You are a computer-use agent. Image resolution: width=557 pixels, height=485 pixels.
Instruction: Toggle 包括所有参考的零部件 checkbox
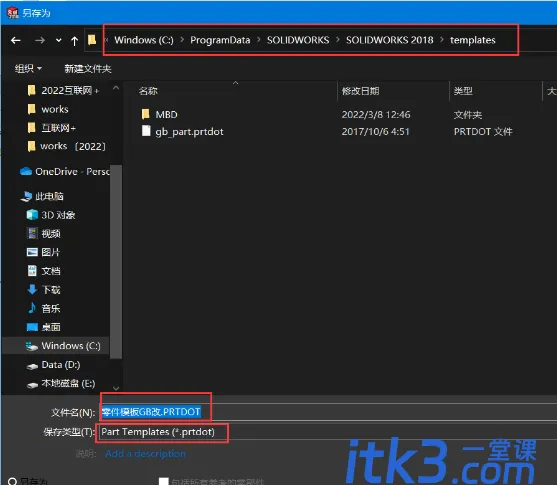coord(163,481)
